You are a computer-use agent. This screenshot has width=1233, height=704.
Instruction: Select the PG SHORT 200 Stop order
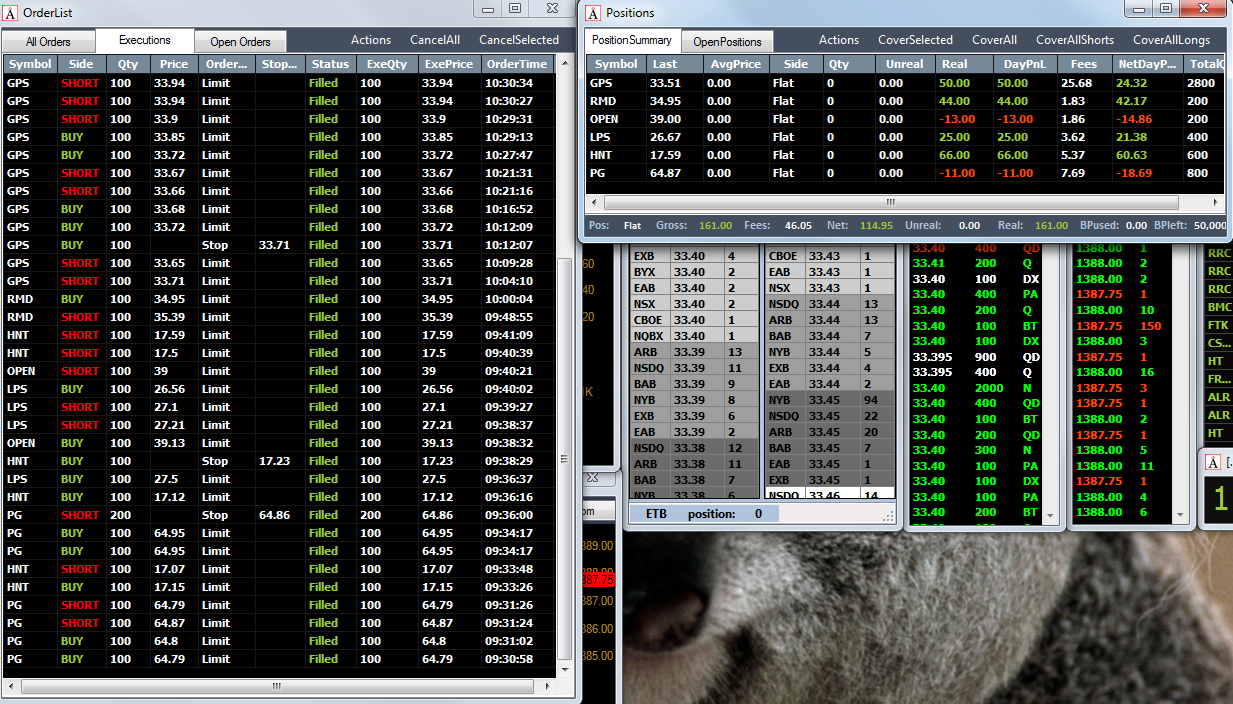pyautogui.click(x=279, y=515)
